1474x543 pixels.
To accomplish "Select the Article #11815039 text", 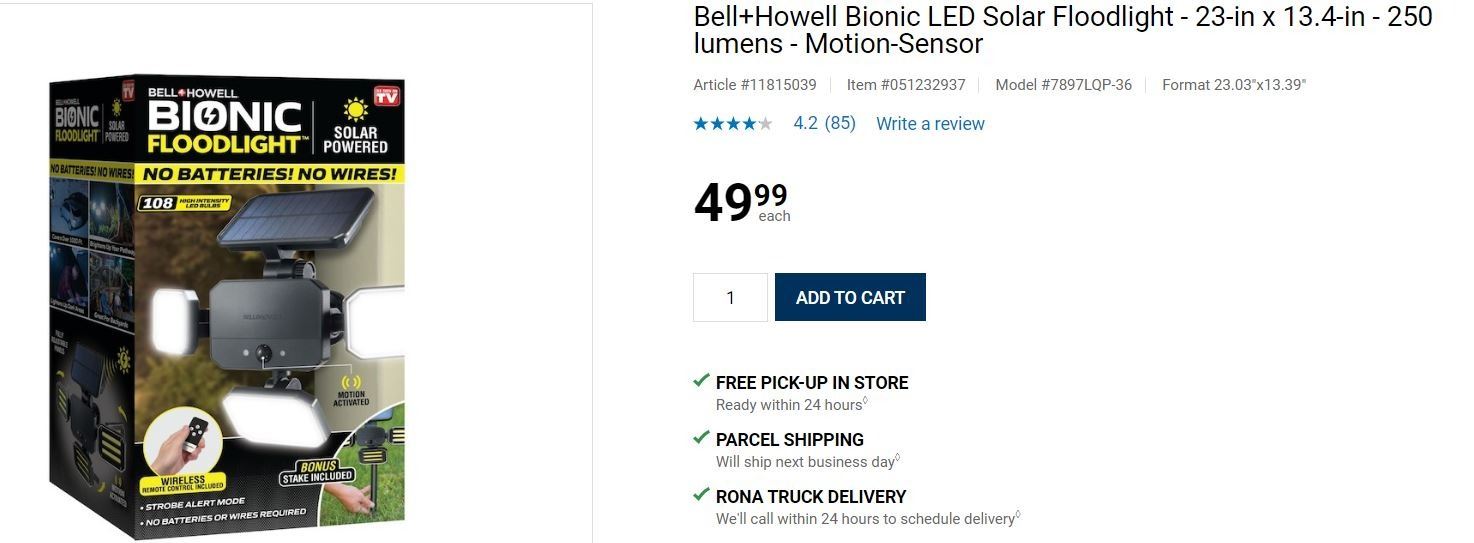I will pyautogui.click(x=755, y=85).
